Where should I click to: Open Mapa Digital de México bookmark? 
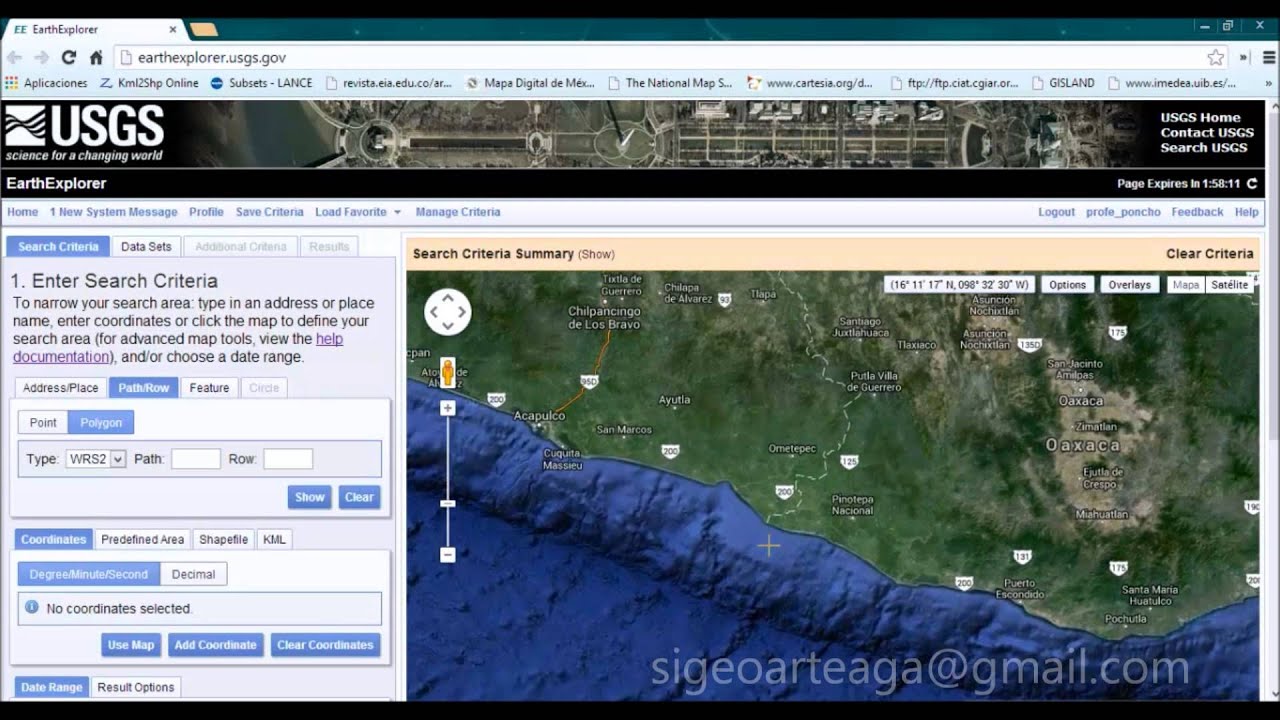pyautogui.click(x=530, y=83)
